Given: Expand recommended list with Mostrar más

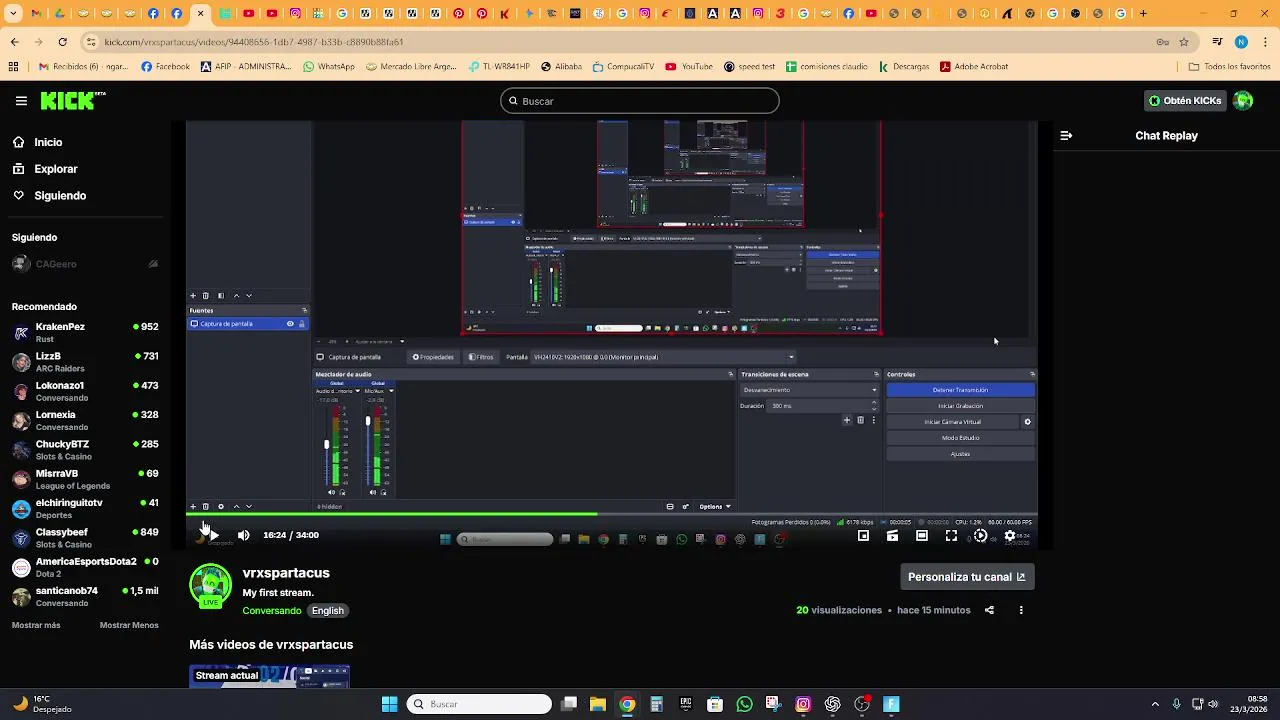Looking at the screenshot, I should point(36,625).
